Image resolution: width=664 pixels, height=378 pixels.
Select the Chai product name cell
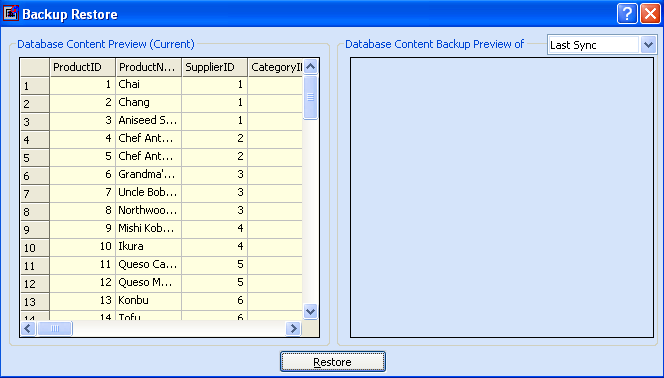149,85
